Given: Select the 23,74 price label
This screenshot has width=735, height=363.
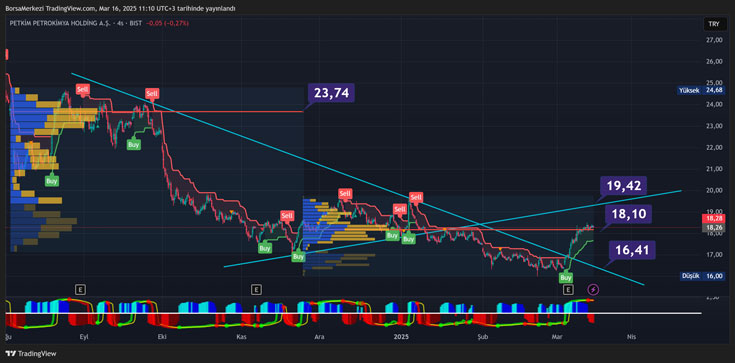Looking at the screenshot, I should 331,93.
